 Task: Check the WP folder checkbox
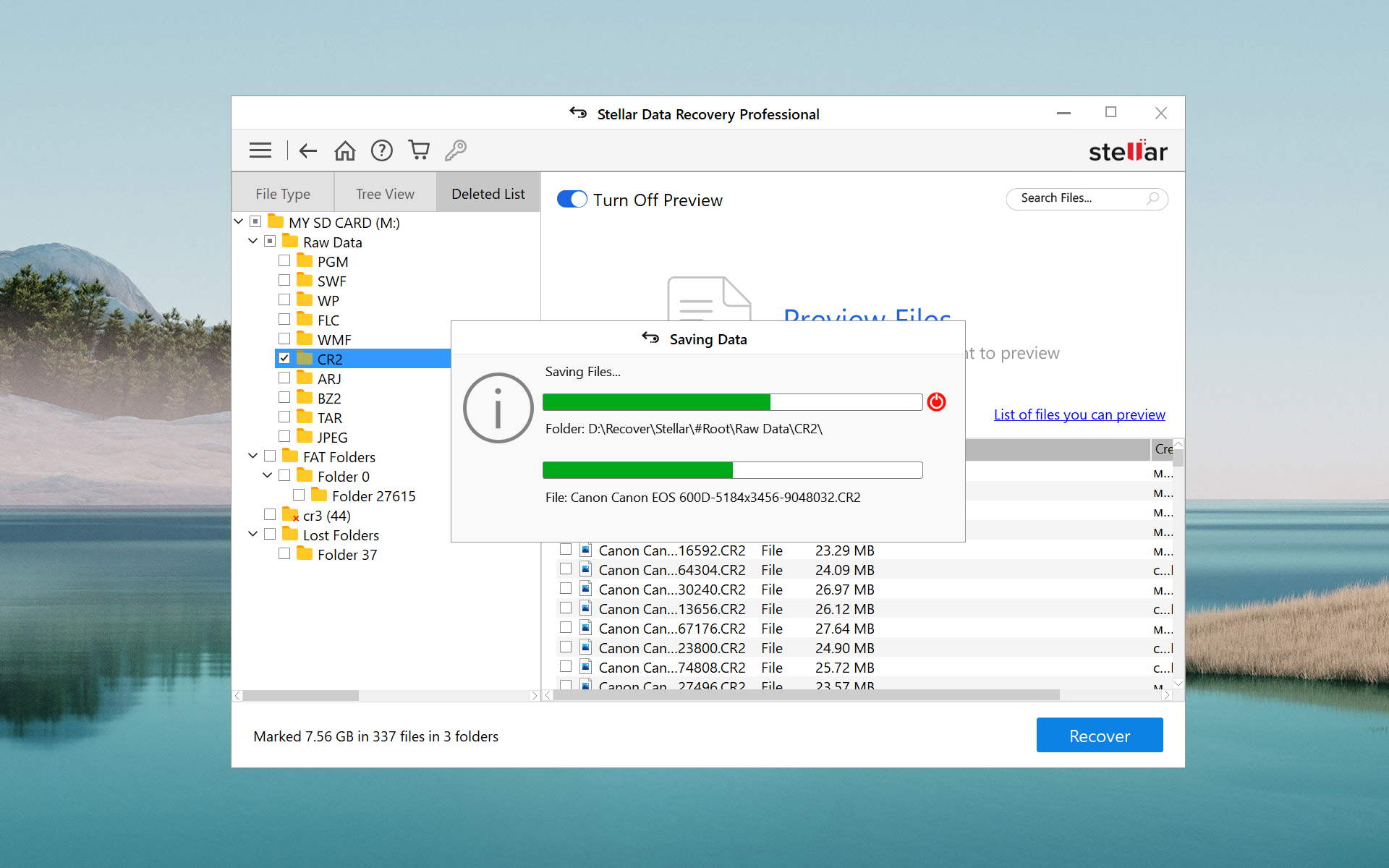coord(284,299)
